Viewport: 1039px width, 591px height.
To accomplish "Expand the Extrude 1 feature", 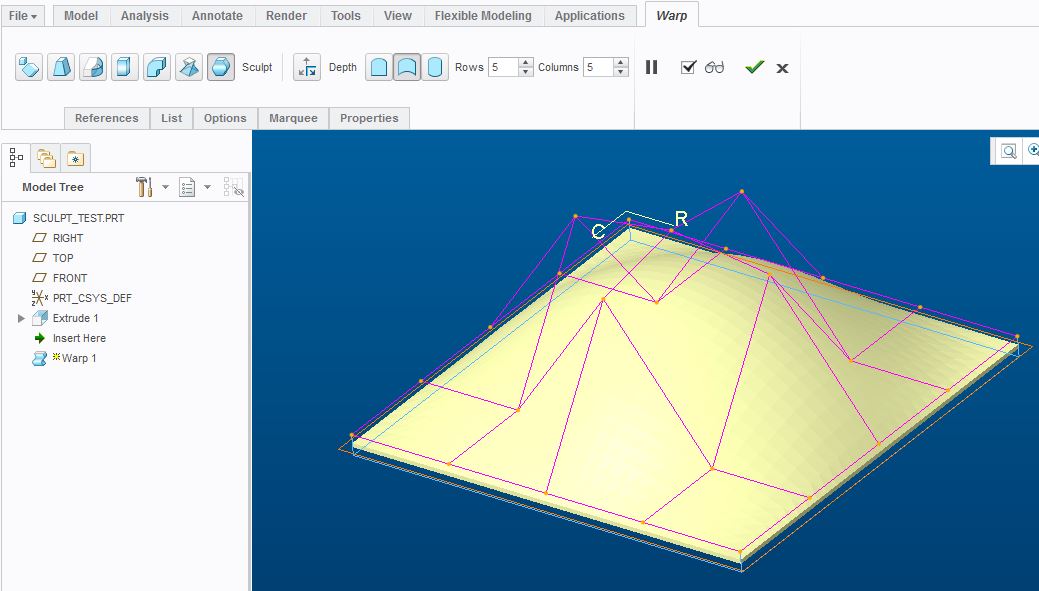I will (x=21, y=318).
